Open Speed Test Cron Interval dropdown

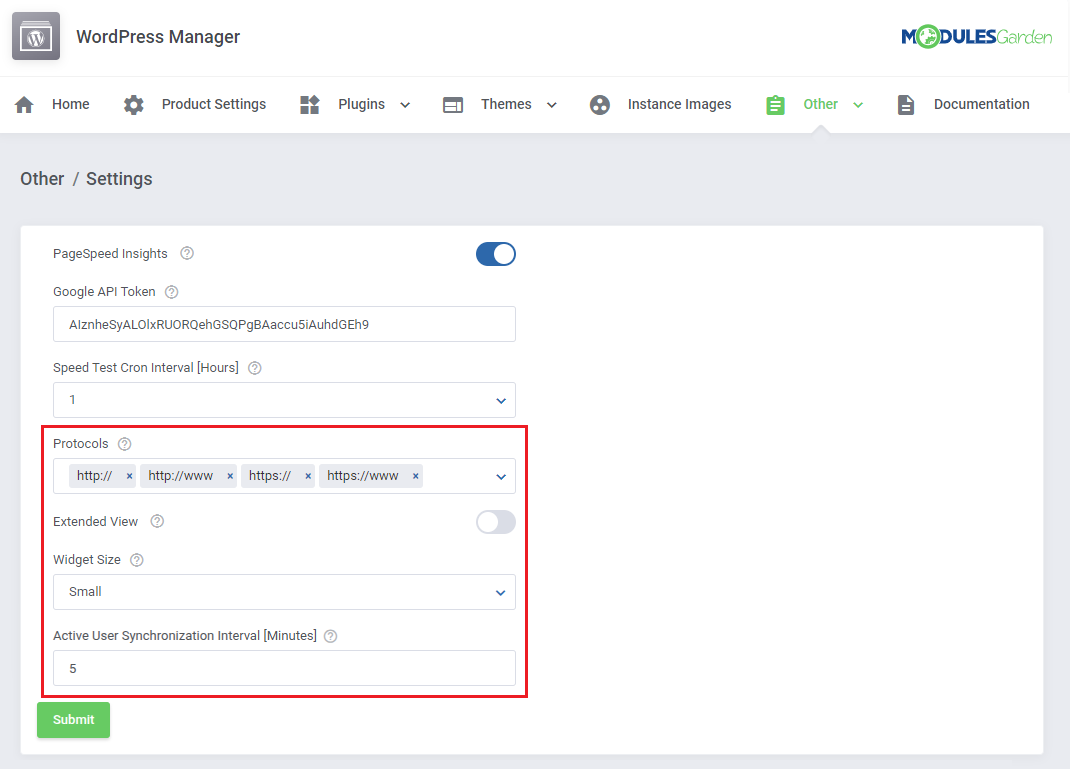[284, 400]
